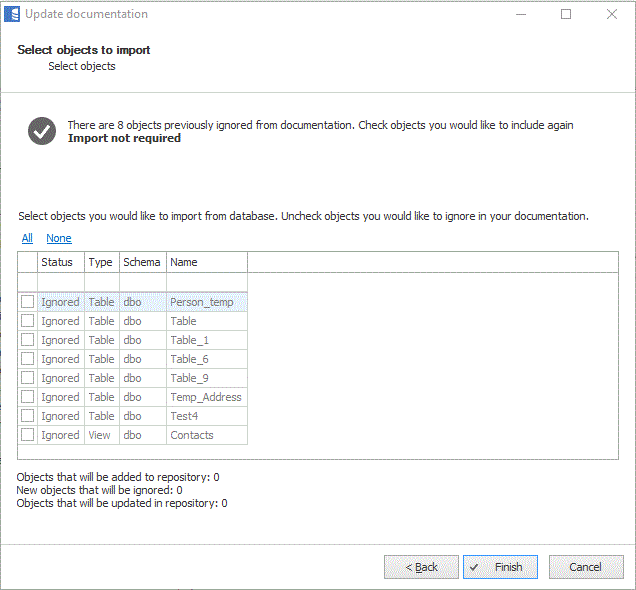Click the Schema column header

142,262
